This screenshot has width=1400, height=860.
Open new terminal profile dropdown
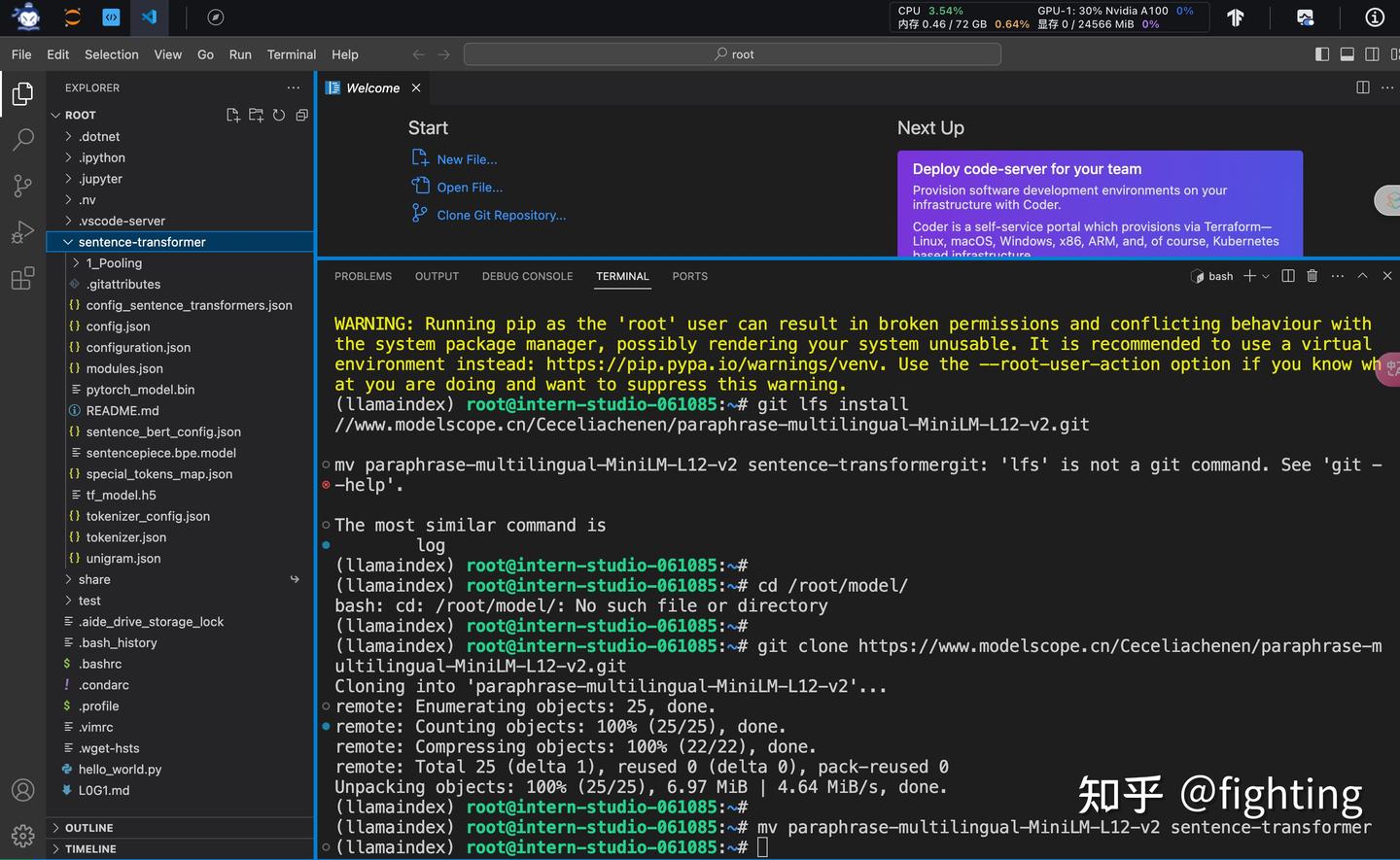(x=1266, y=277)
